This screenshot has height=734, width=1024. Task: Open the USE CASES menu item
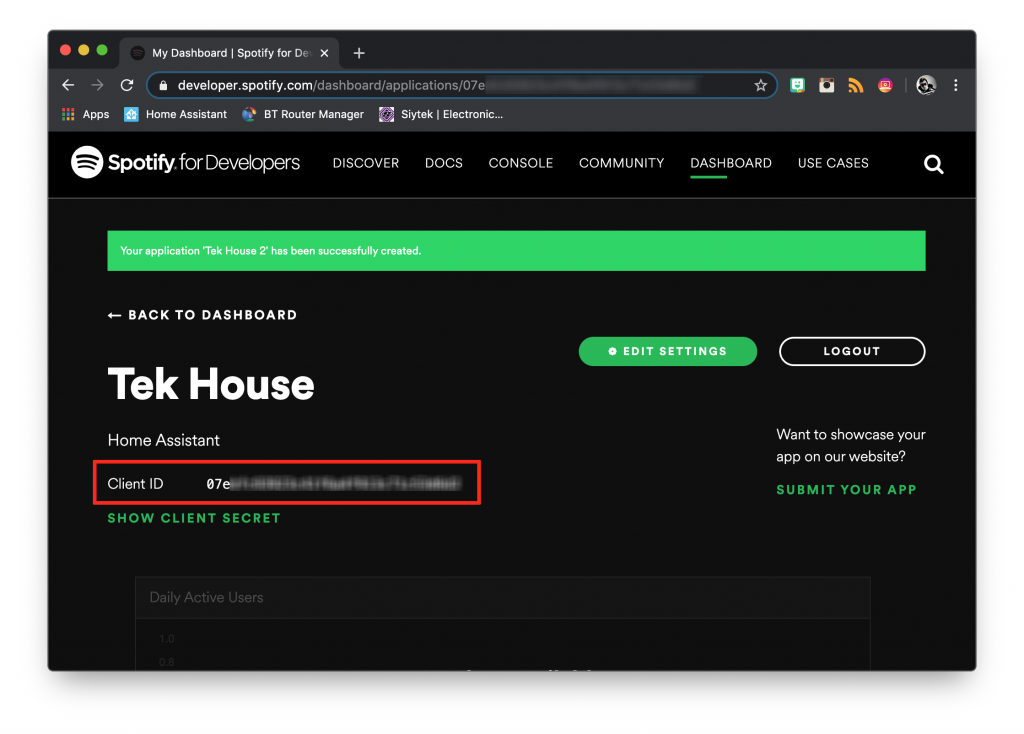[x=833, y=163]
